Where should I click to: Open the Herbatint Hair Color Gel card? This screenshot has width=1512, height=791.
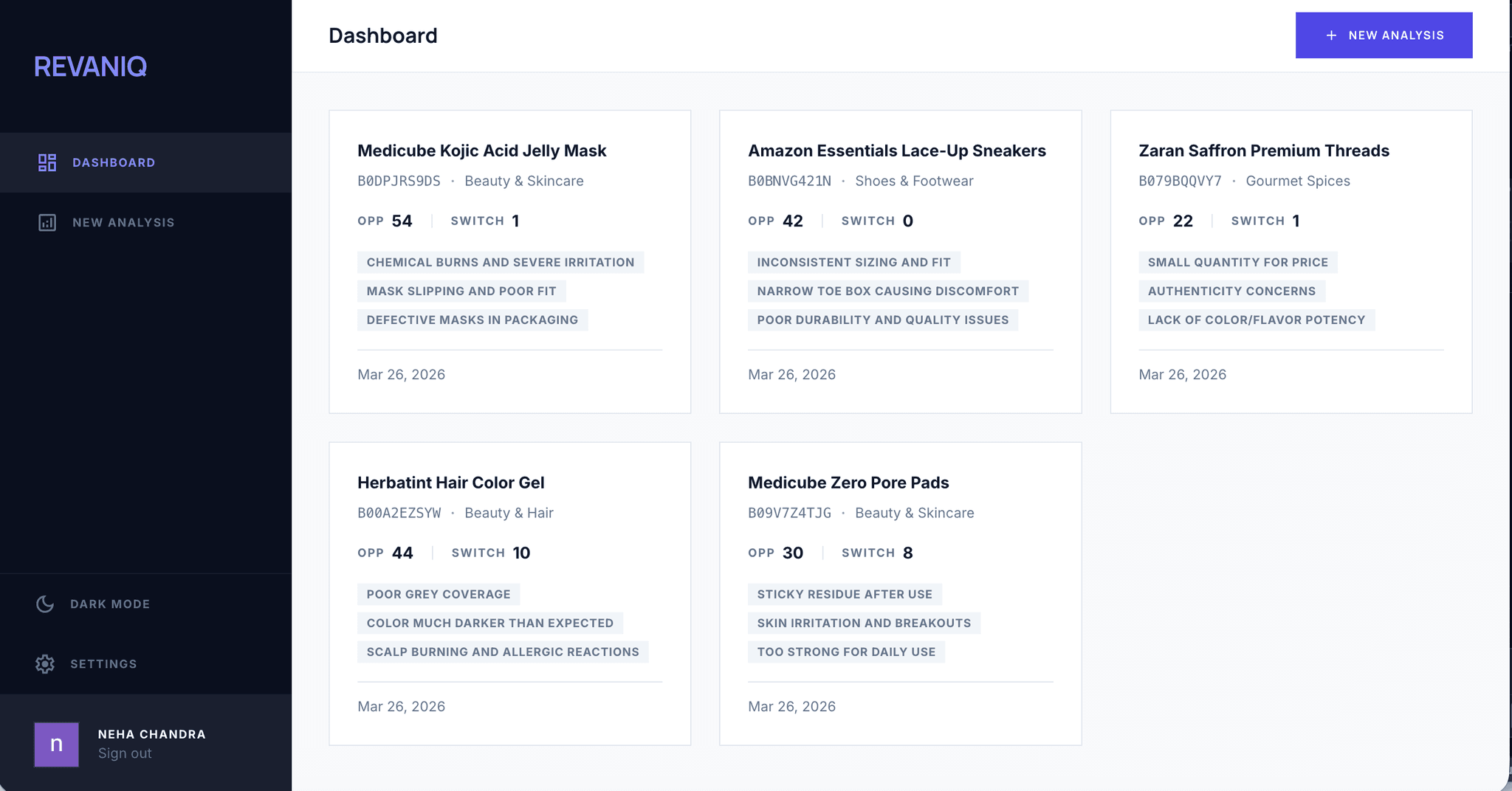pyautogui.click(x=509, y=594)
